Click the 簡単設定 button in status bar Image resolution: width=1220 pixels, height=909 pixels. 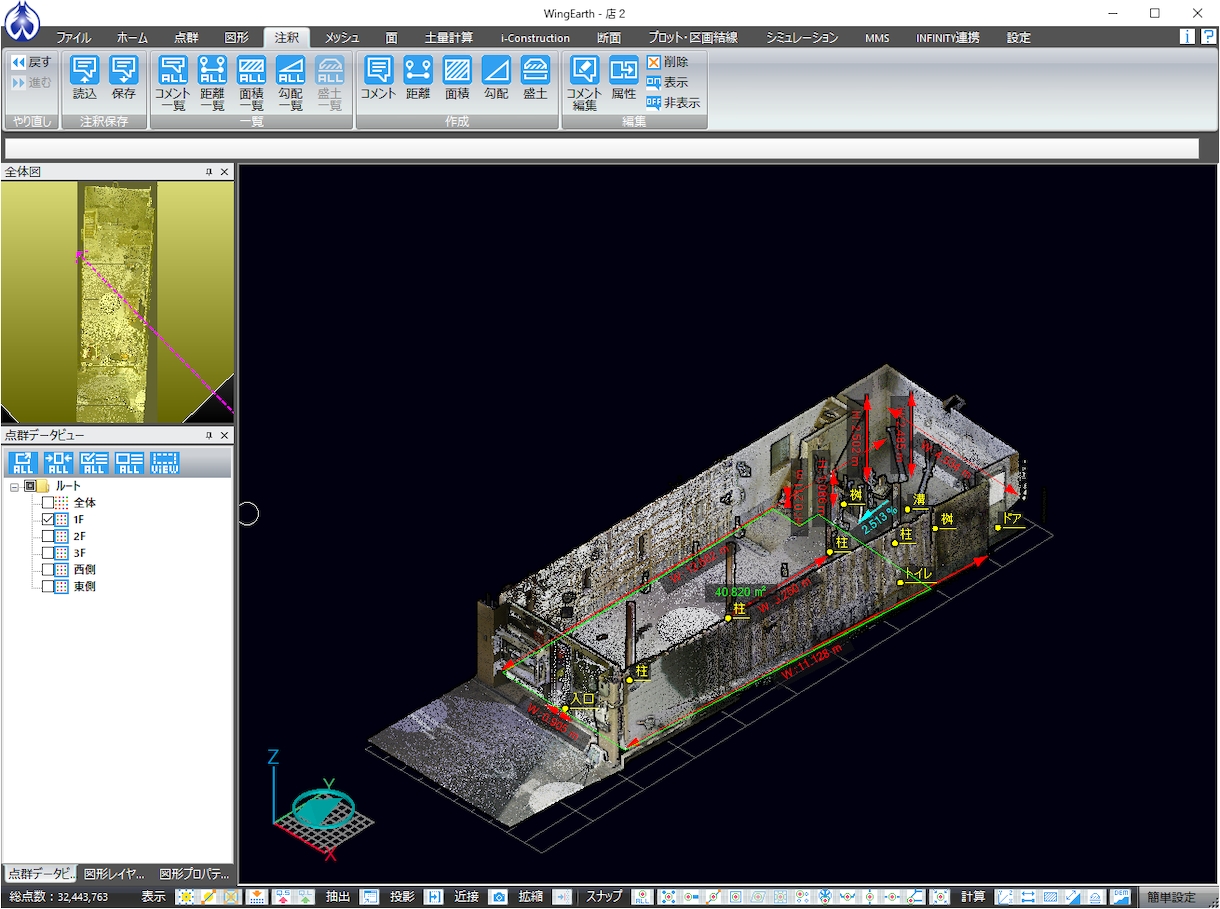click(x=1171, y=897)
